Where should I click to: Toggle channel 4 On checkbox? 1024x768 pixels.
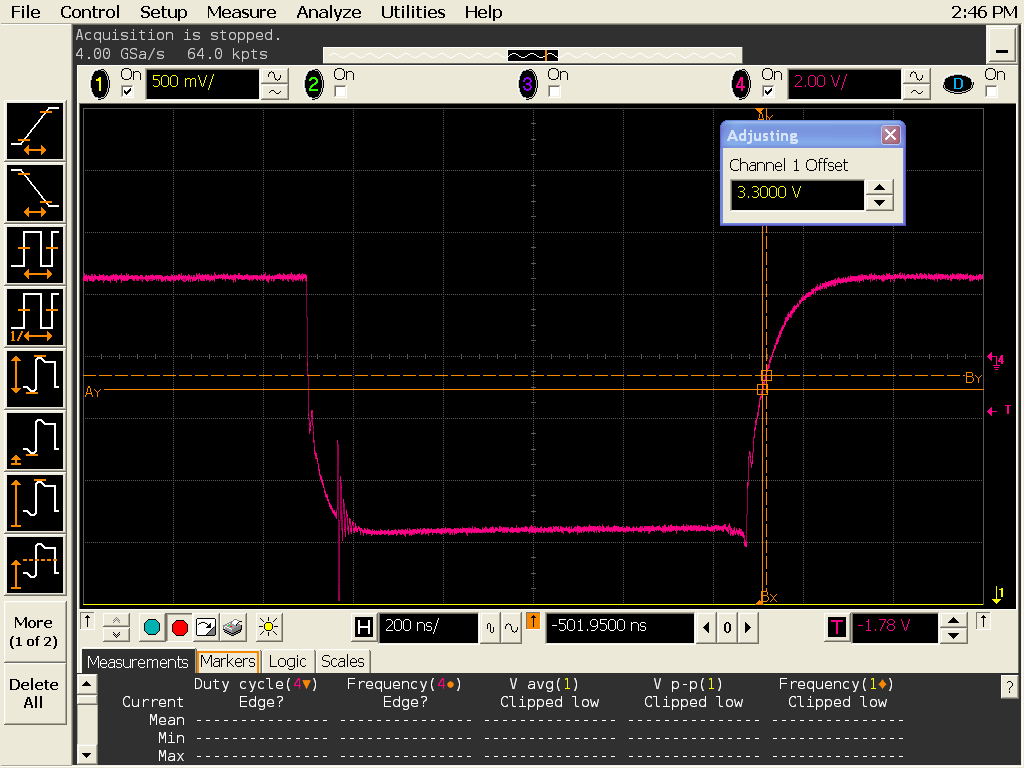click(x=769, y=91)
